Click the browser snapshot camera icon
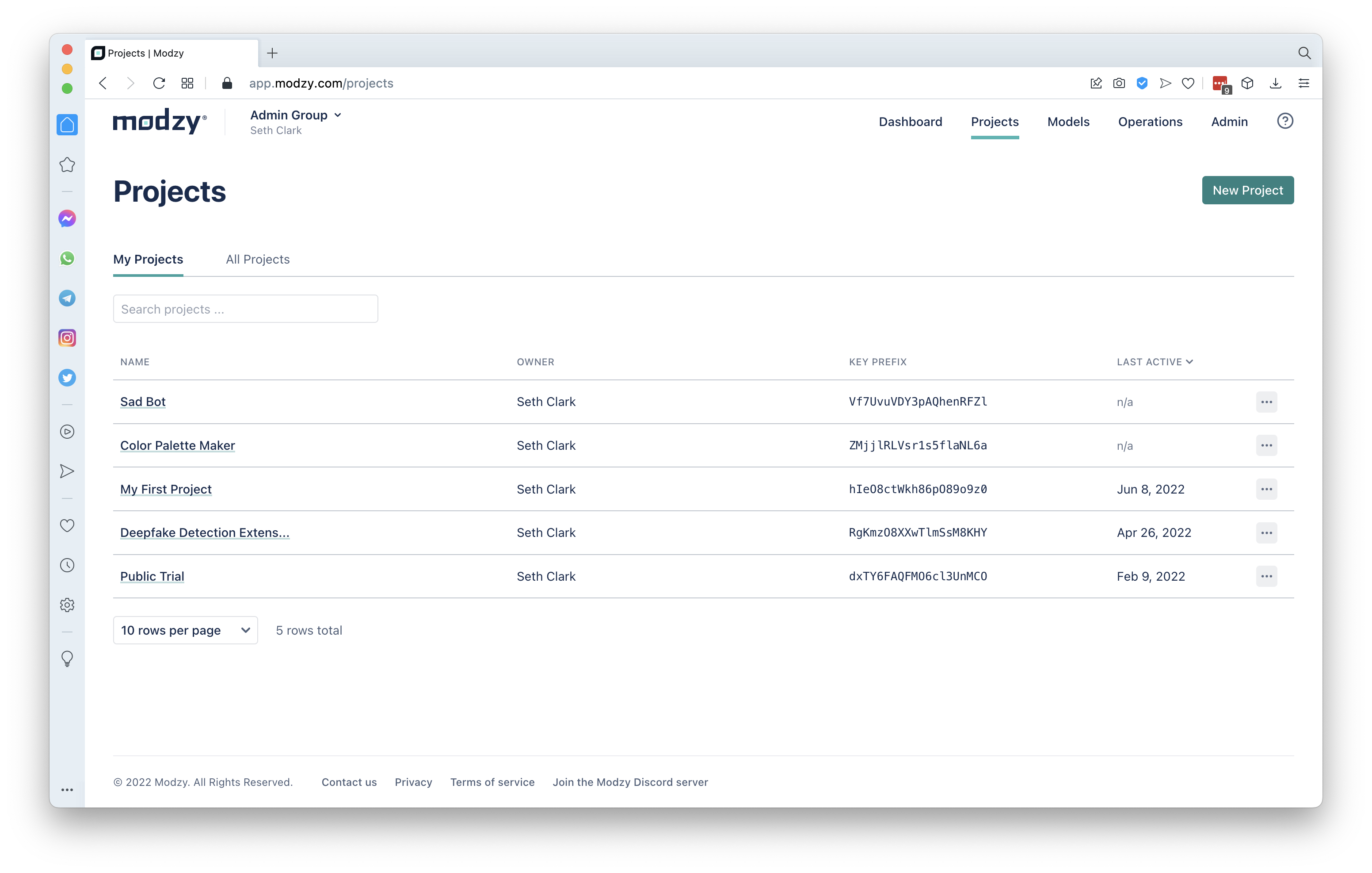 (1118, 83)
